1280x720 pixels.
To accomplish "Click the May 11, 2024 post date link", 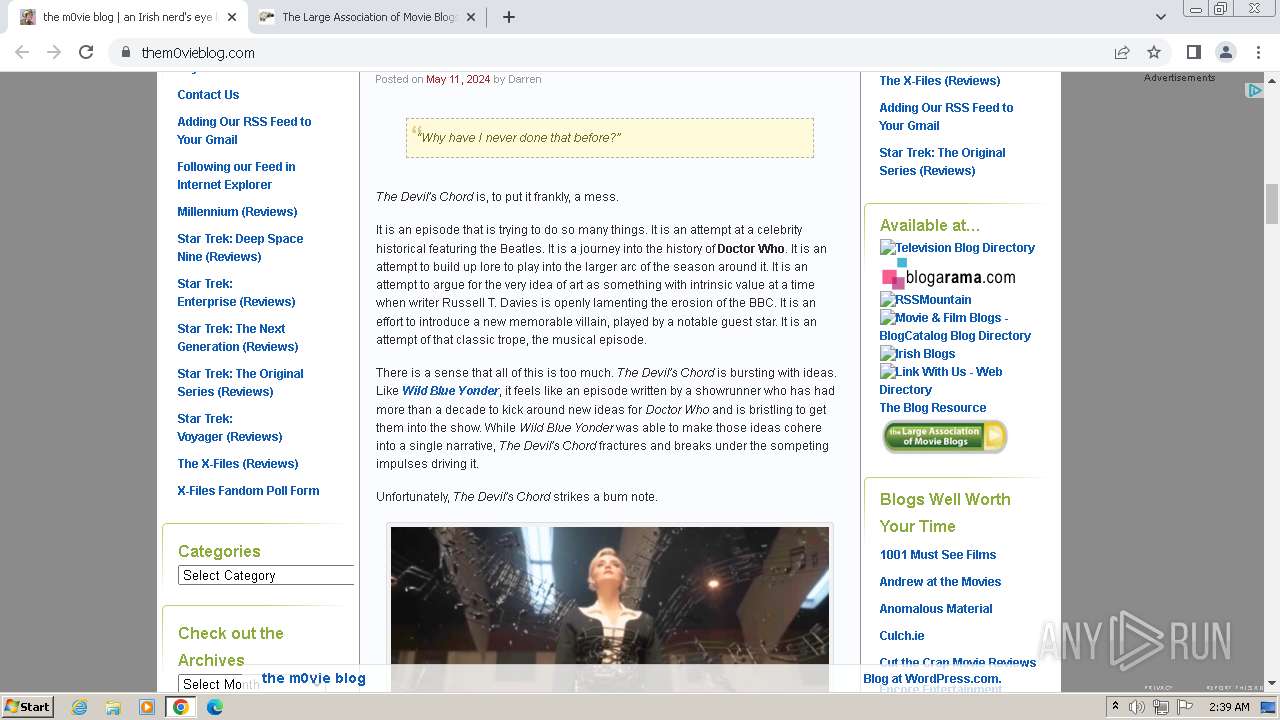I will coord(458,79).
